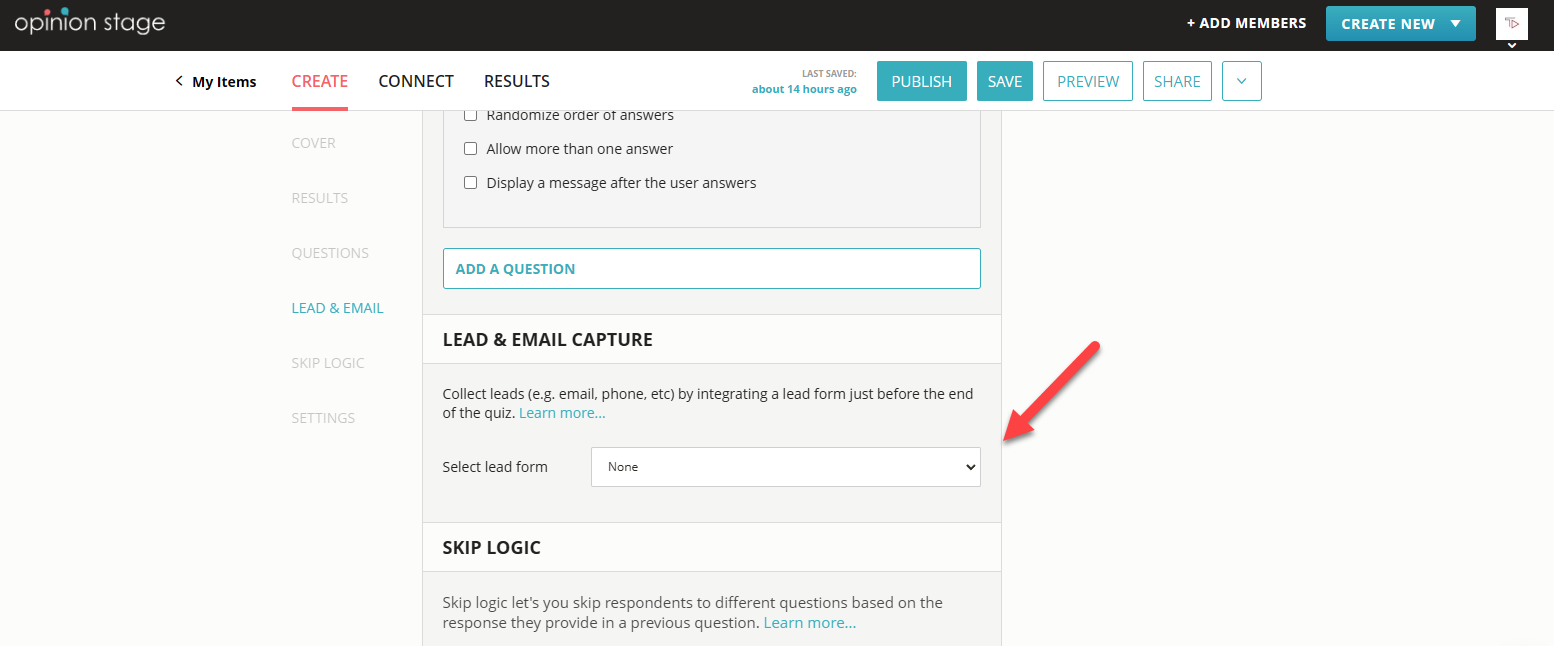This screenshot has height=646, width=1554.
Task: Publish the quiz
Action: pos(921,81)
